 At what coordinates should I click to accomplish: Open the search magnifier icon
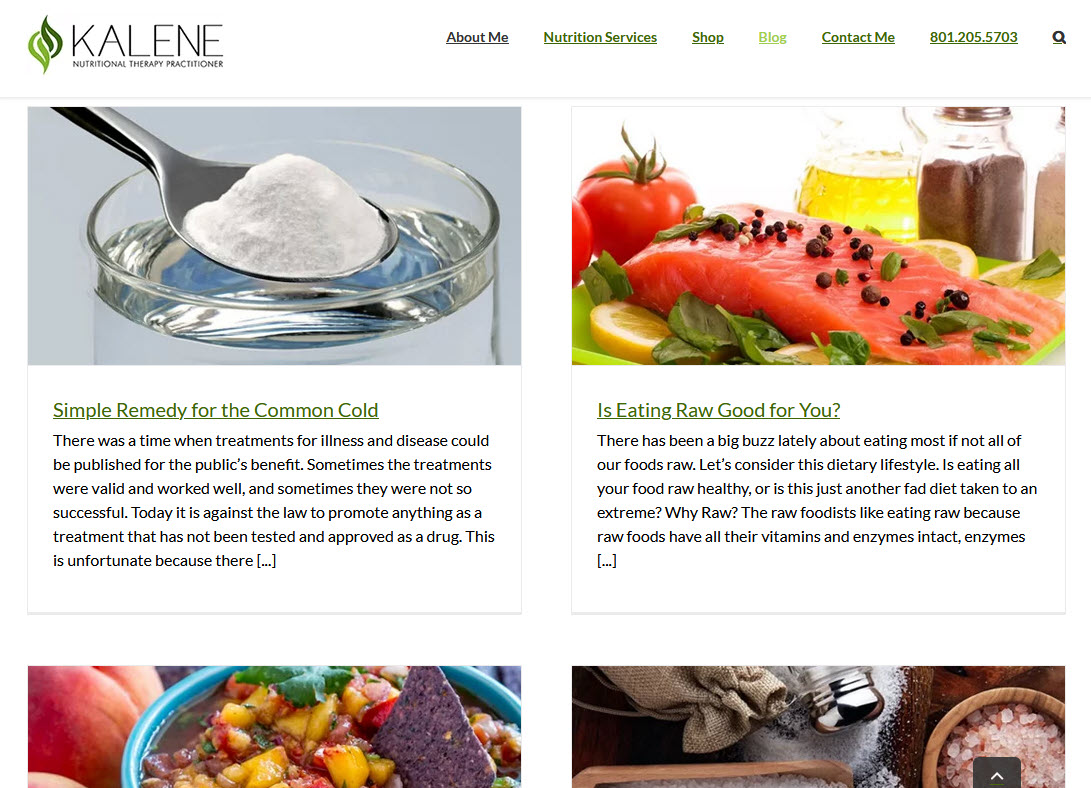[1059, 38]
